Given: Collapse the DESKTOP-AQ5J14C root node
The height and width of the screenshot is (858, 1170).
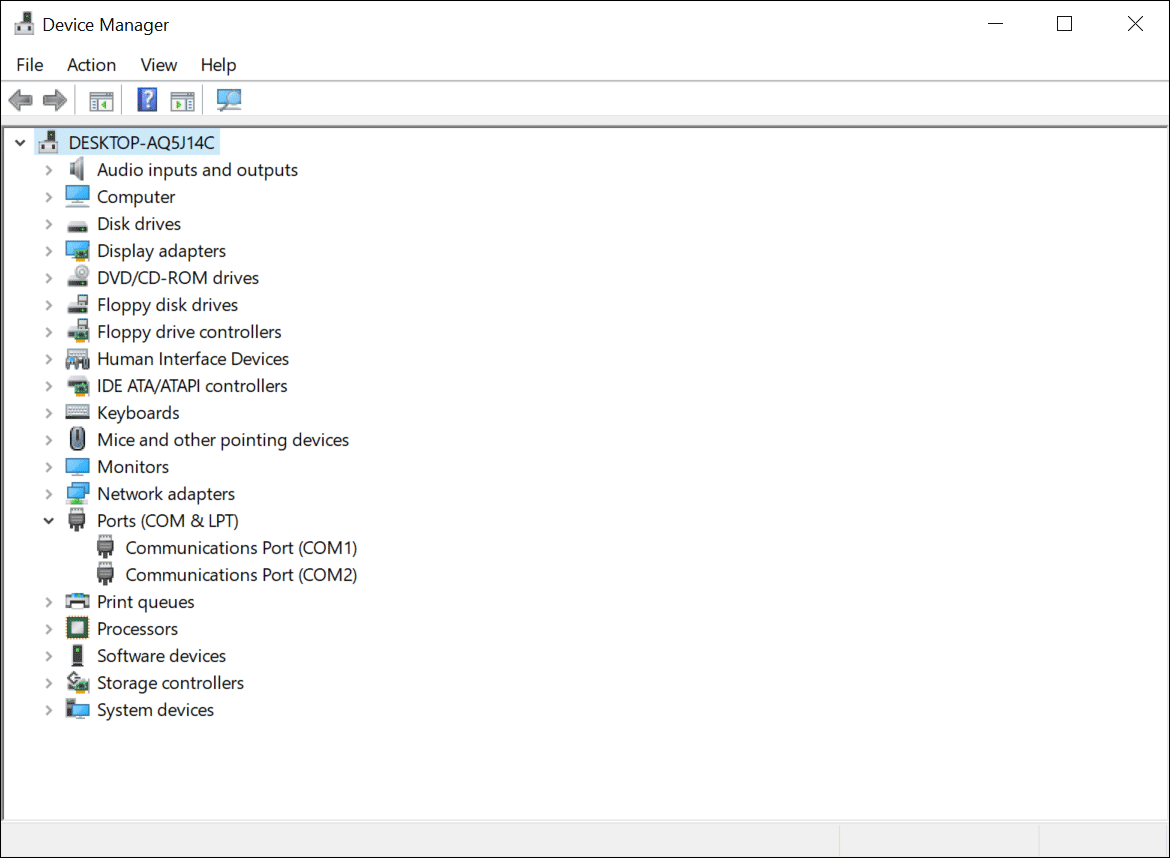Looking at the screenshot, I should coord(20,143).
